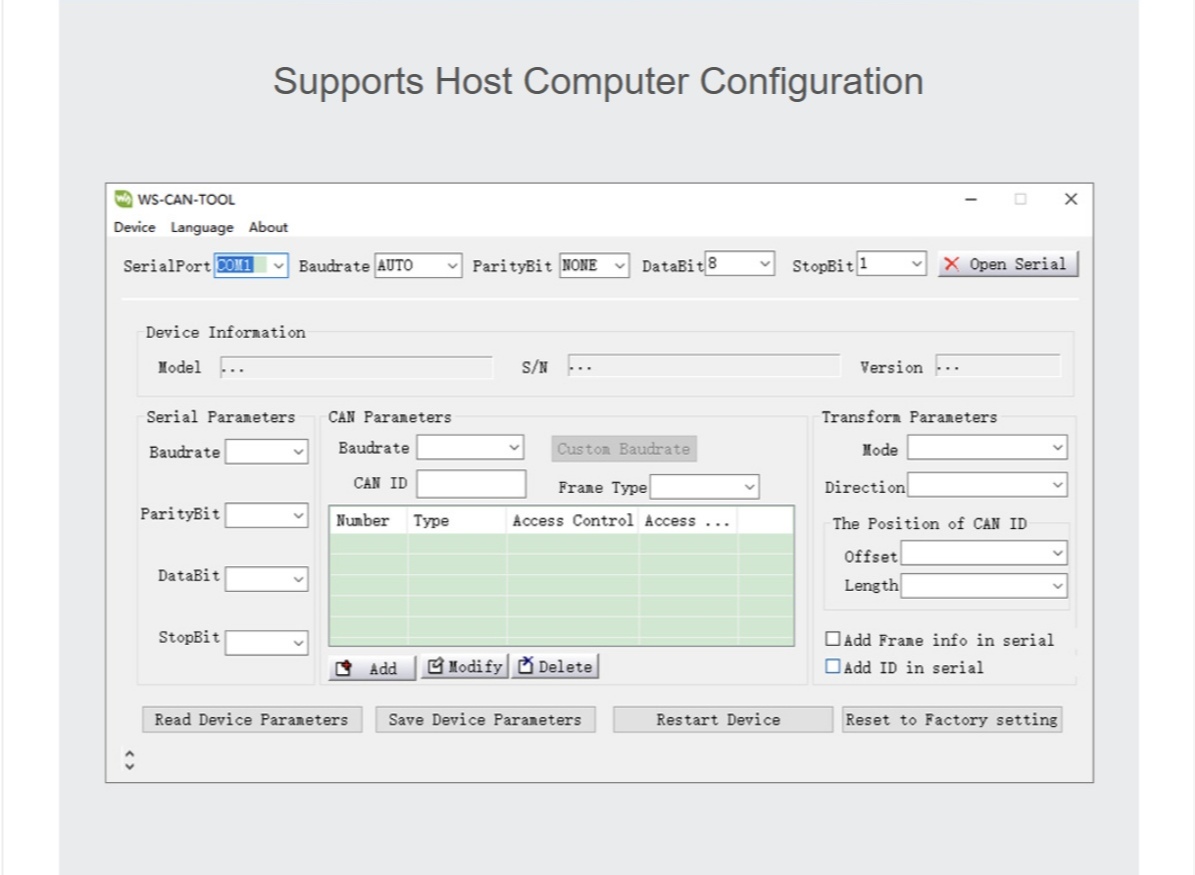Check the Add ID in serial option

pos(833,667)
